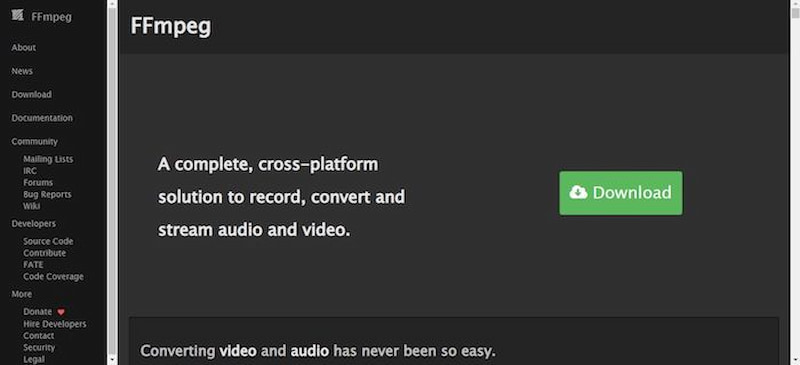Open Mailing Lists under Community

pos(48,159)
